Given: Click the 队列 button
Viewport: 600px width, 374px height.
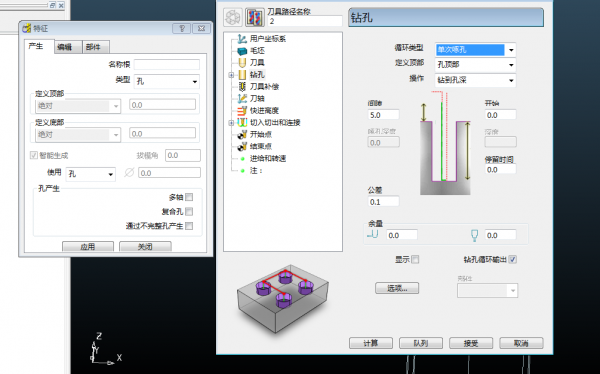Looking at the screenshot, I should tap(421, 343).
